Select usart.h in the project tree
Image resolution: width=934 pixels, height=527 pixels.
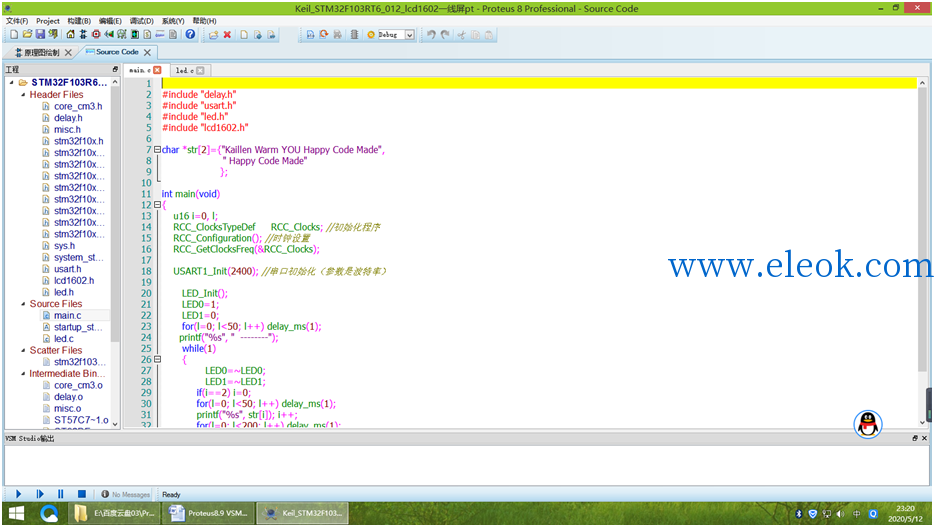pyautogui.click(x=67, y=269)
